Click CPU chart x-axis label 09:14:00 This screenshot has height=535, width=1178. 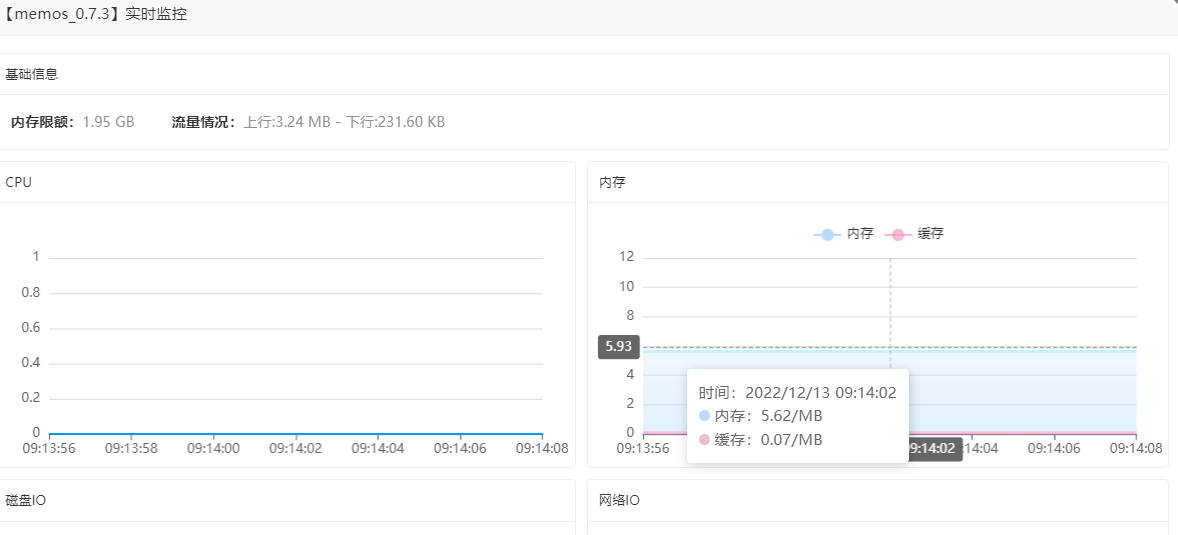(x=213, y=449)
